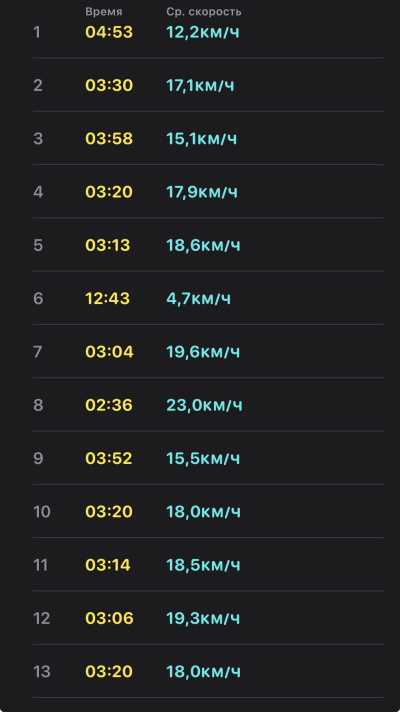The width and height of the screenshot is (400, 712).
Task: Select the 12,2км/ч speed in split 1
Action: (202, 32)
